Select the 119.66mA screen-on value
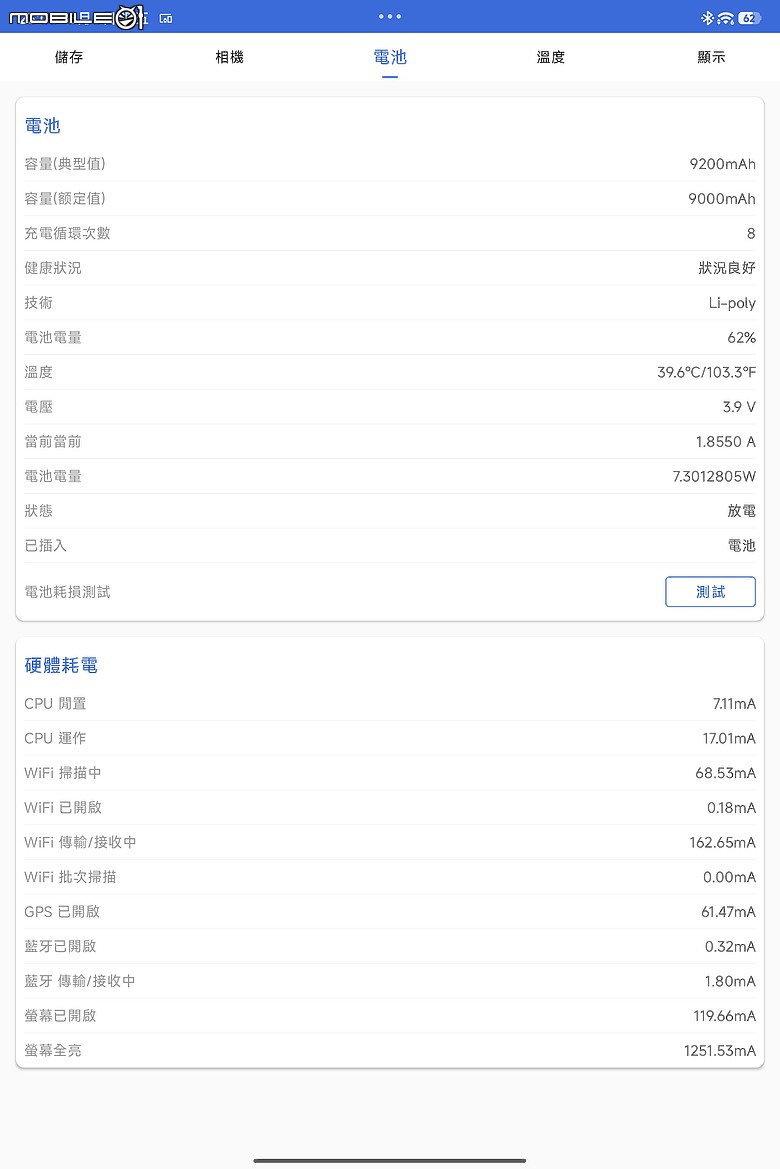780x1169 pixels. click(x=724, y=1015)
